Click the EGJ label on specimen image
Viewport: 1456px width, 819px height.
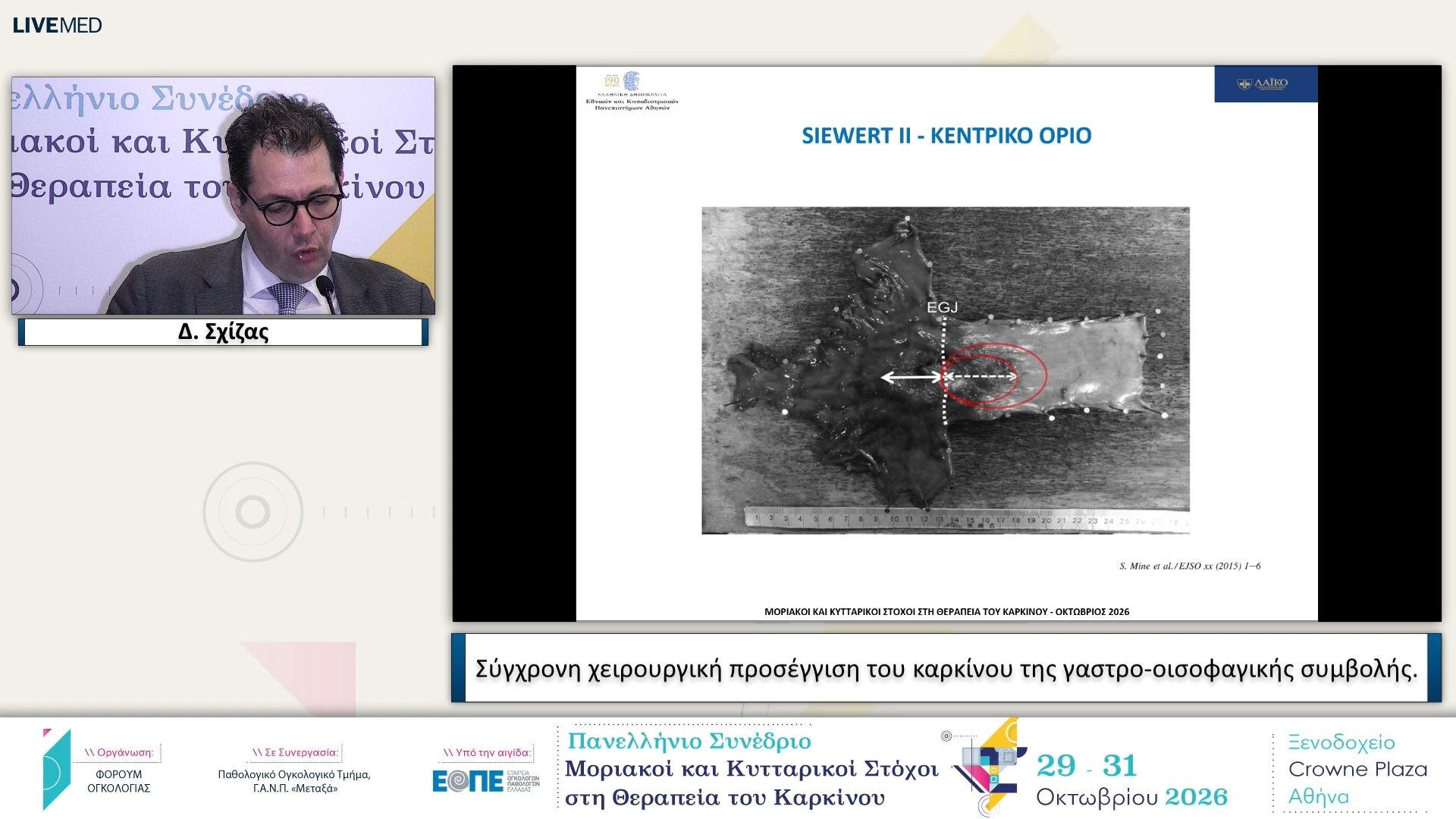click(x=943, y=307)
